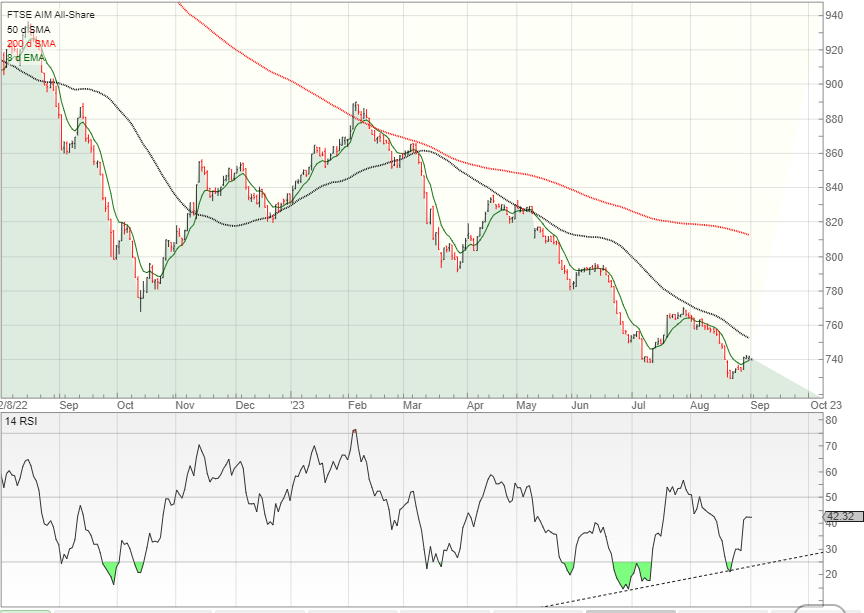Click the 780 price axis label
Viewport: 864px width, 613px height.
834,291
